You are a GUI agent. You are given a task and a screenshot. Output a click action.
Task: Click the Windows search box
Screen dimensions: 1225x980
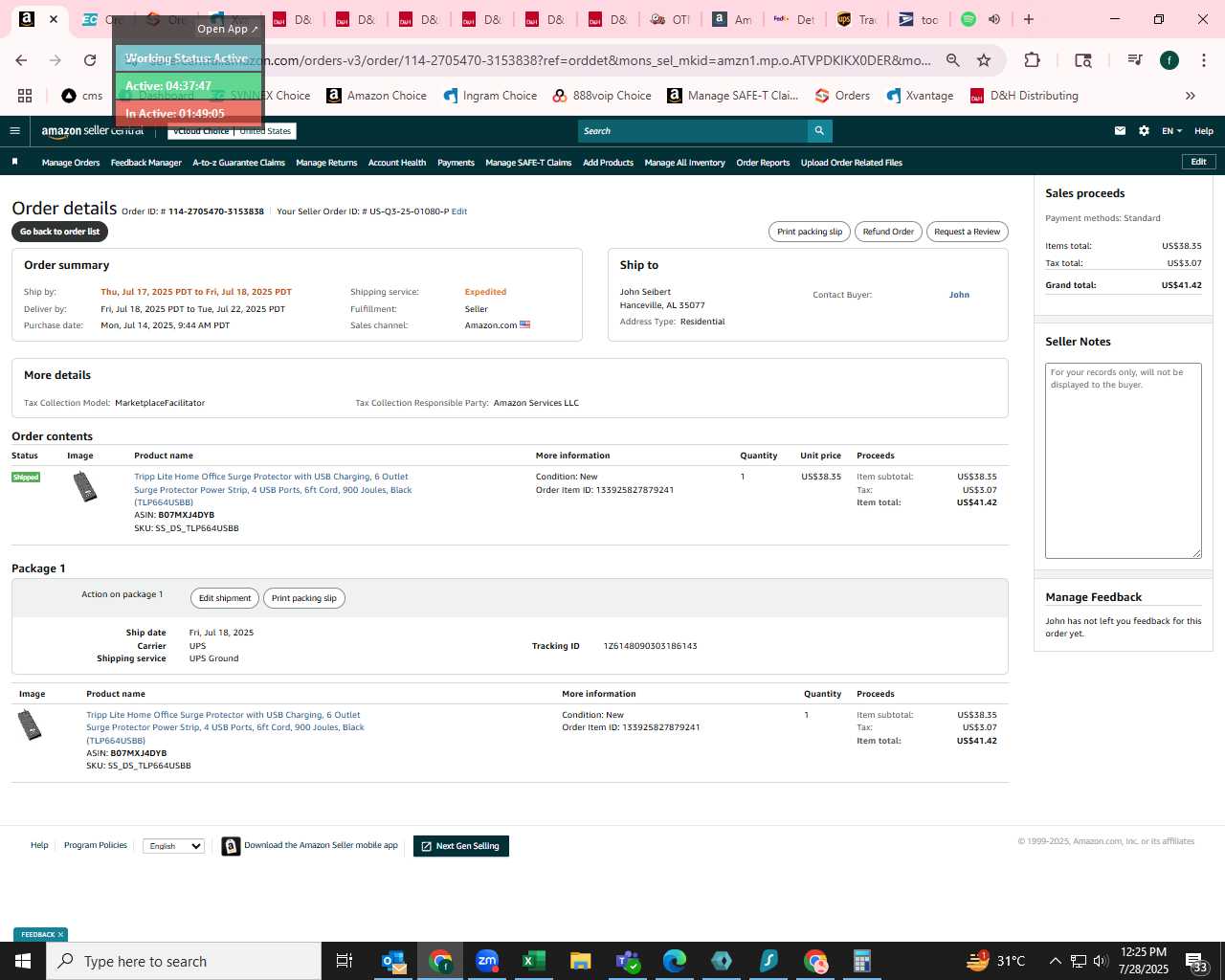tap(184, 961)
